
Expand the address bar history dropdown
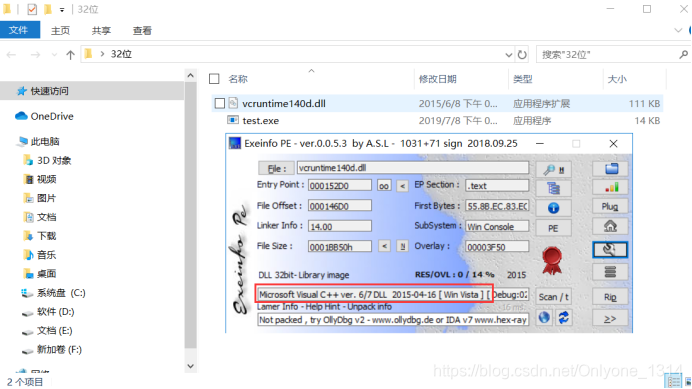coord(508,55)
